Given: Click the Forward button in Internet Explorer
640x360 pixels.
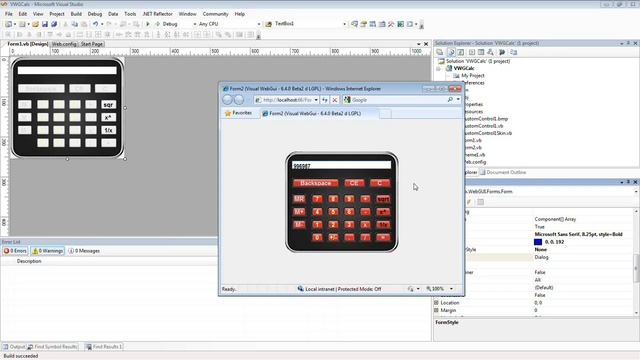Looking at the screenshot, I should 239,100.
